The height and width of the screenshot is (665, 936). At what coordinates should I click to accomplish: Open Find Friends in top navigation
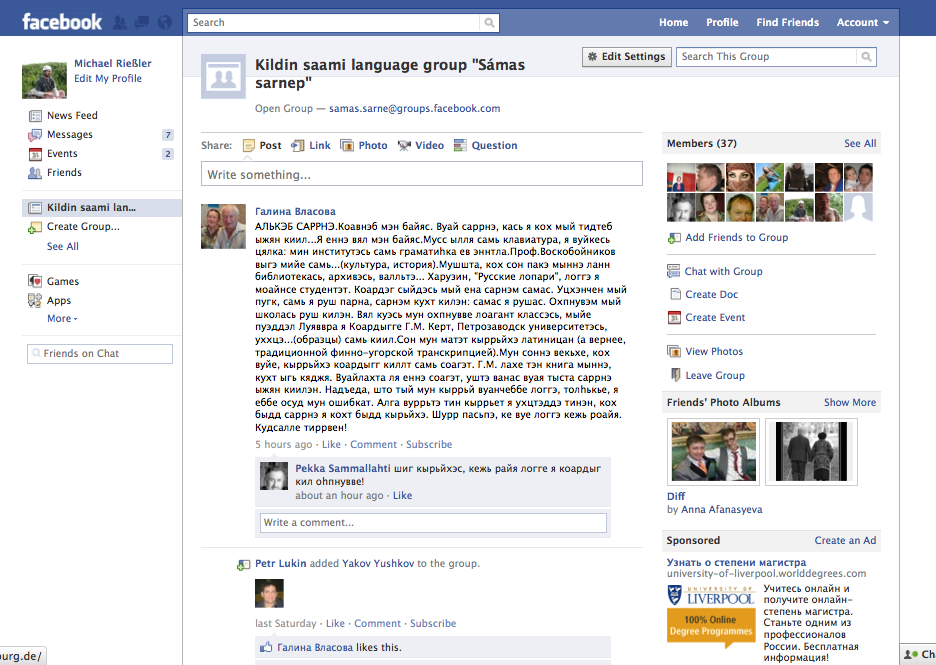(787, 23)
